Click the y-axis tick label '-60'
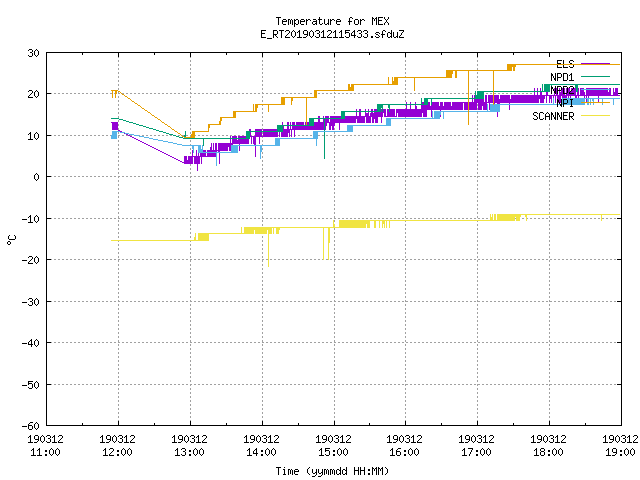This screenshot has height=480, width=640. click(31, 426)
